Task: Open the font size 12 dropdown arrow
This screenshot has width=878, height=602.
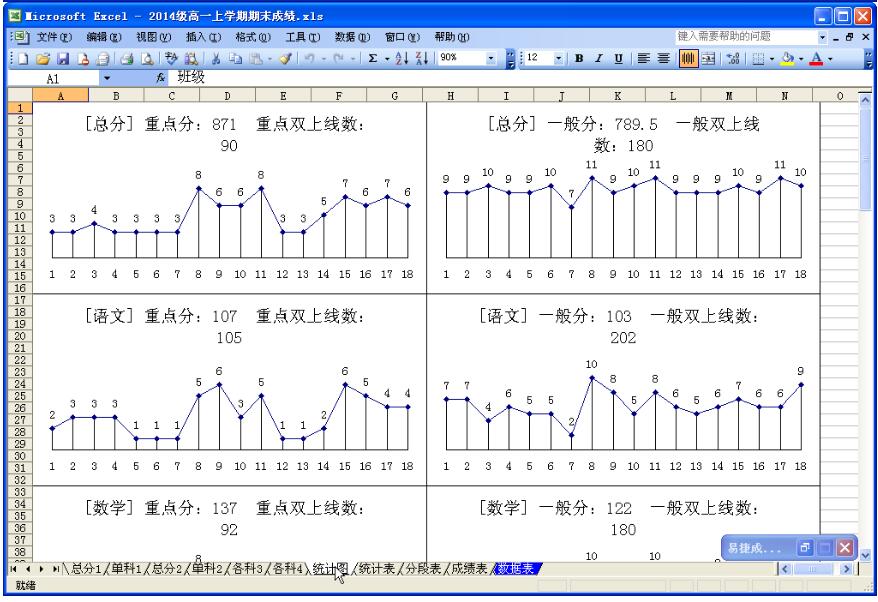Action: 558,58
